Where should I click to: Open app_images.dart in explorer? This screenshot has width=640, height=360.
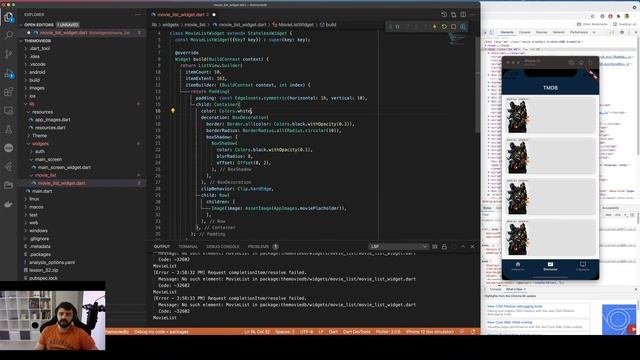(53, 120)
